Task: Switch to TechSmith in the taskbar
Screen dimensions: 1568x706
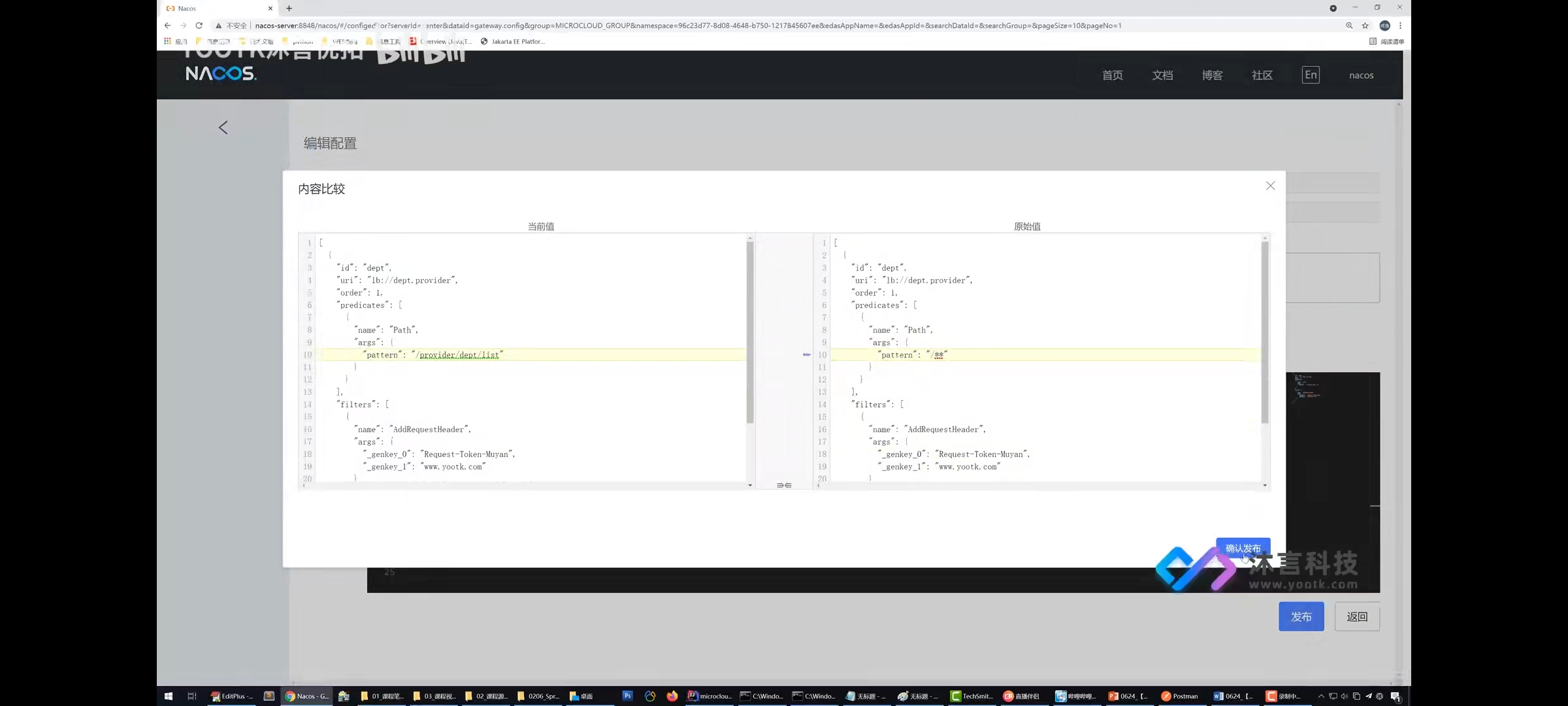Action: (972, 696)
